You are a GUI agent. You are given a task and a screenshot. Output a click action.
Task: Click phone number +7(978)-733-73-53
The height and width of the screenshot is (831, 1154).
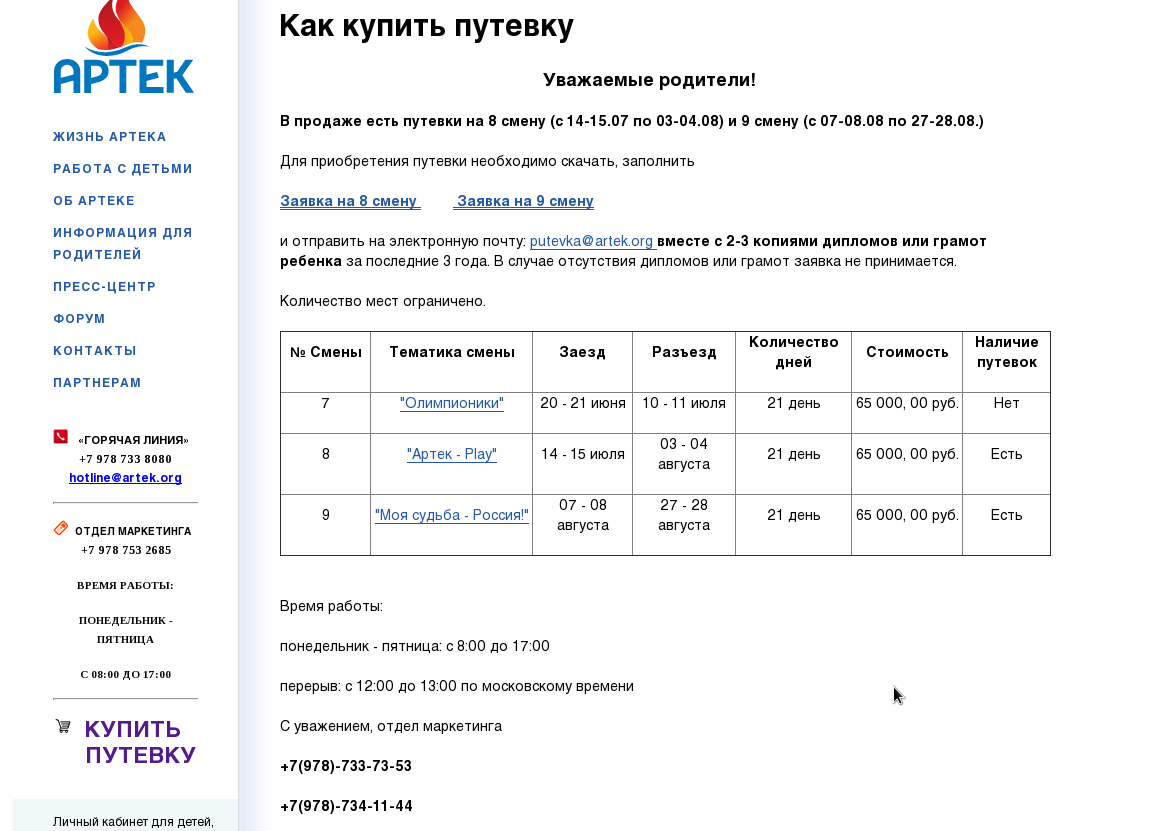pos(346,766)
